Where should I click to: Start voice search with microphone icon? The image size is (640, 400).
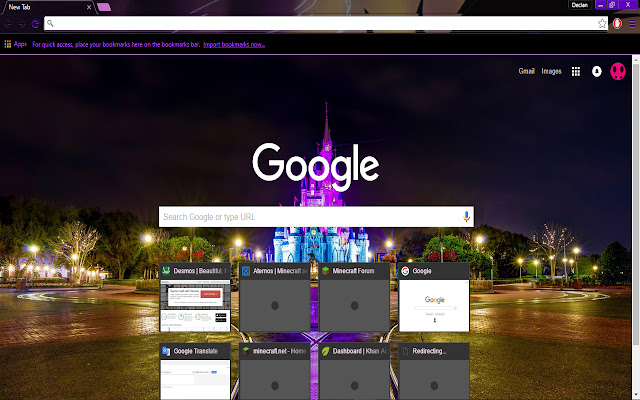(x=466, y=216)
